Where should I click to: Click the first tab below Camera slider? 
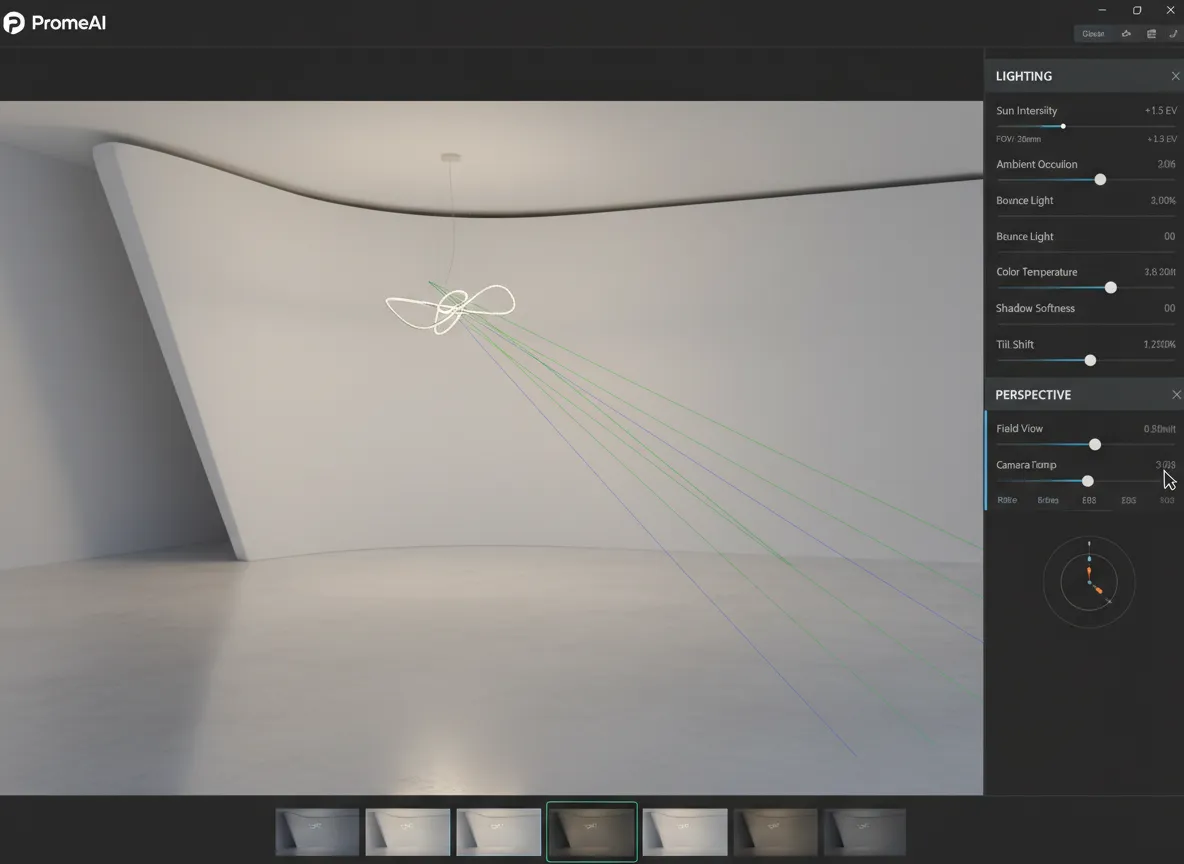coord(1007,500)
